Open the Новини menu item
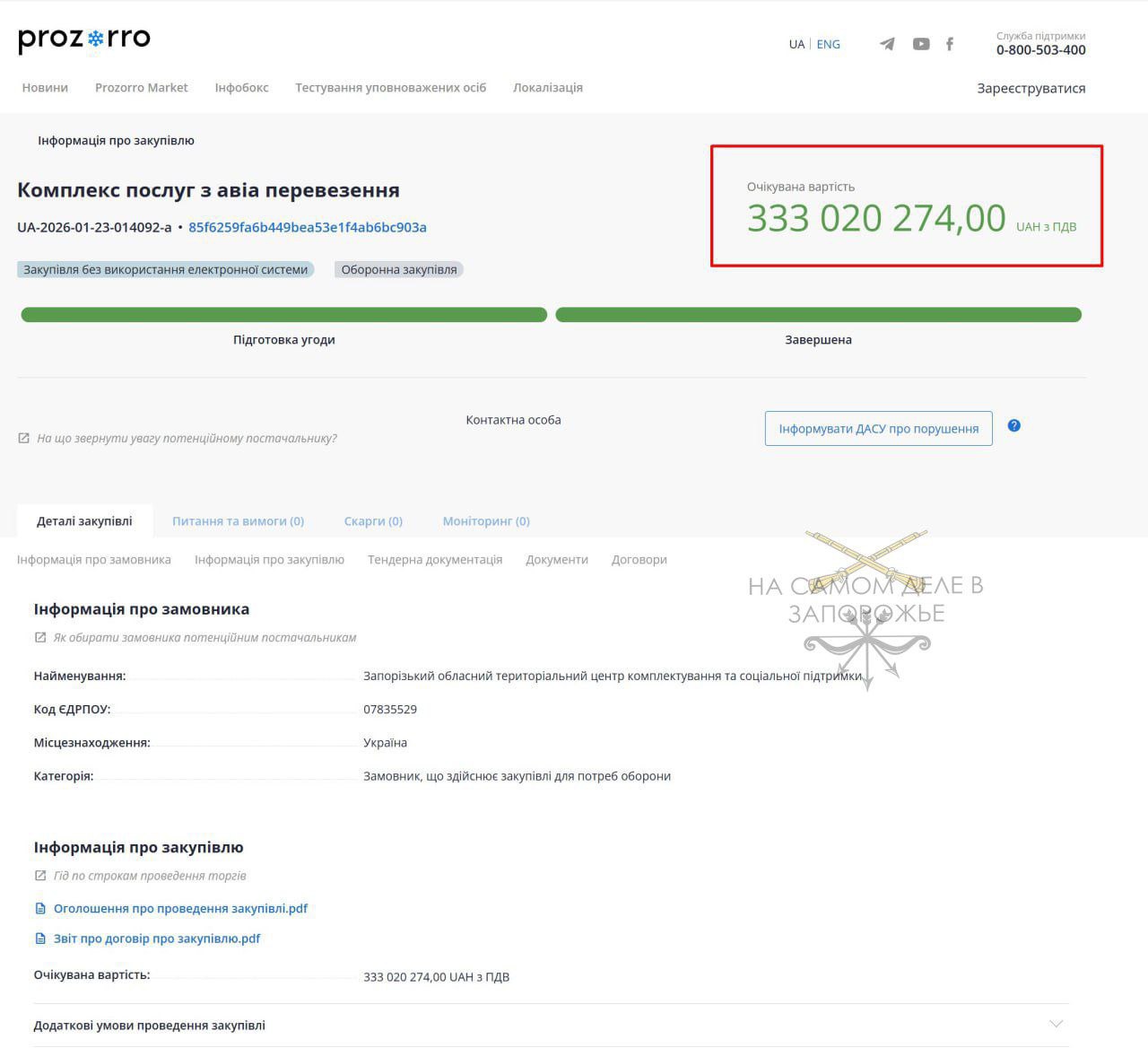 (x=45, y=87)
